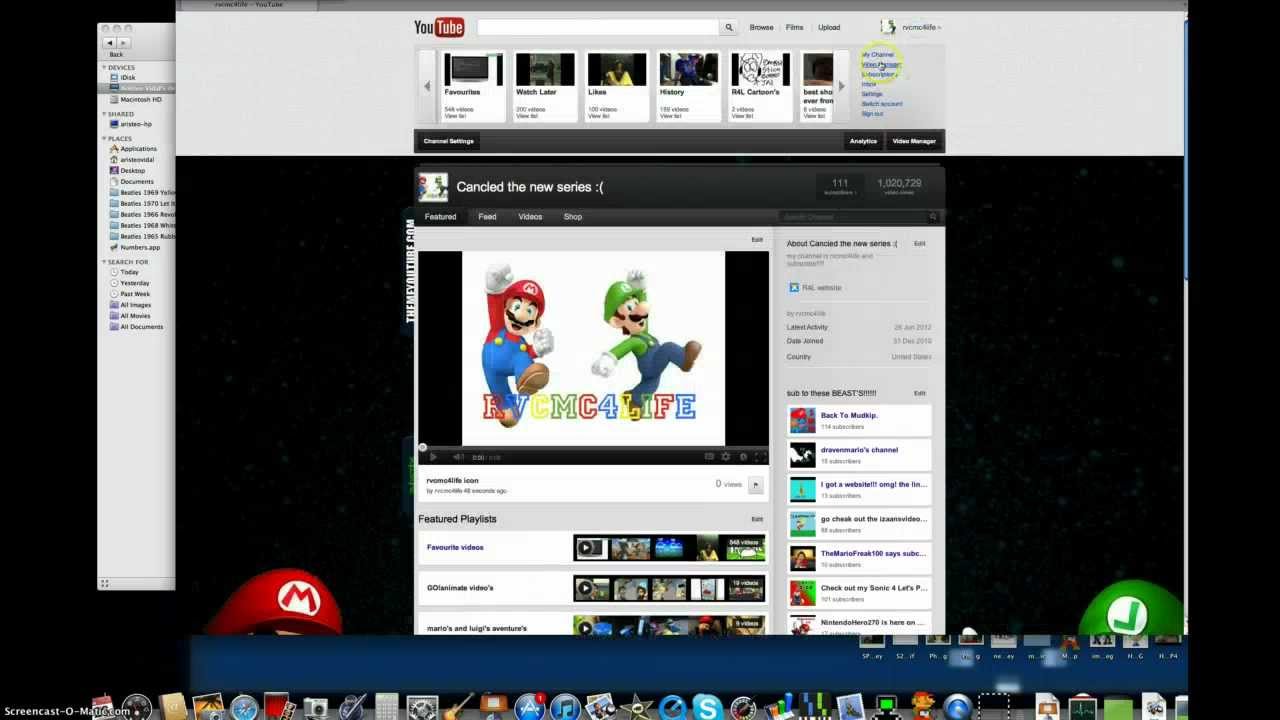
Task: Click Settings in account menu
Action: click(872, 94)
